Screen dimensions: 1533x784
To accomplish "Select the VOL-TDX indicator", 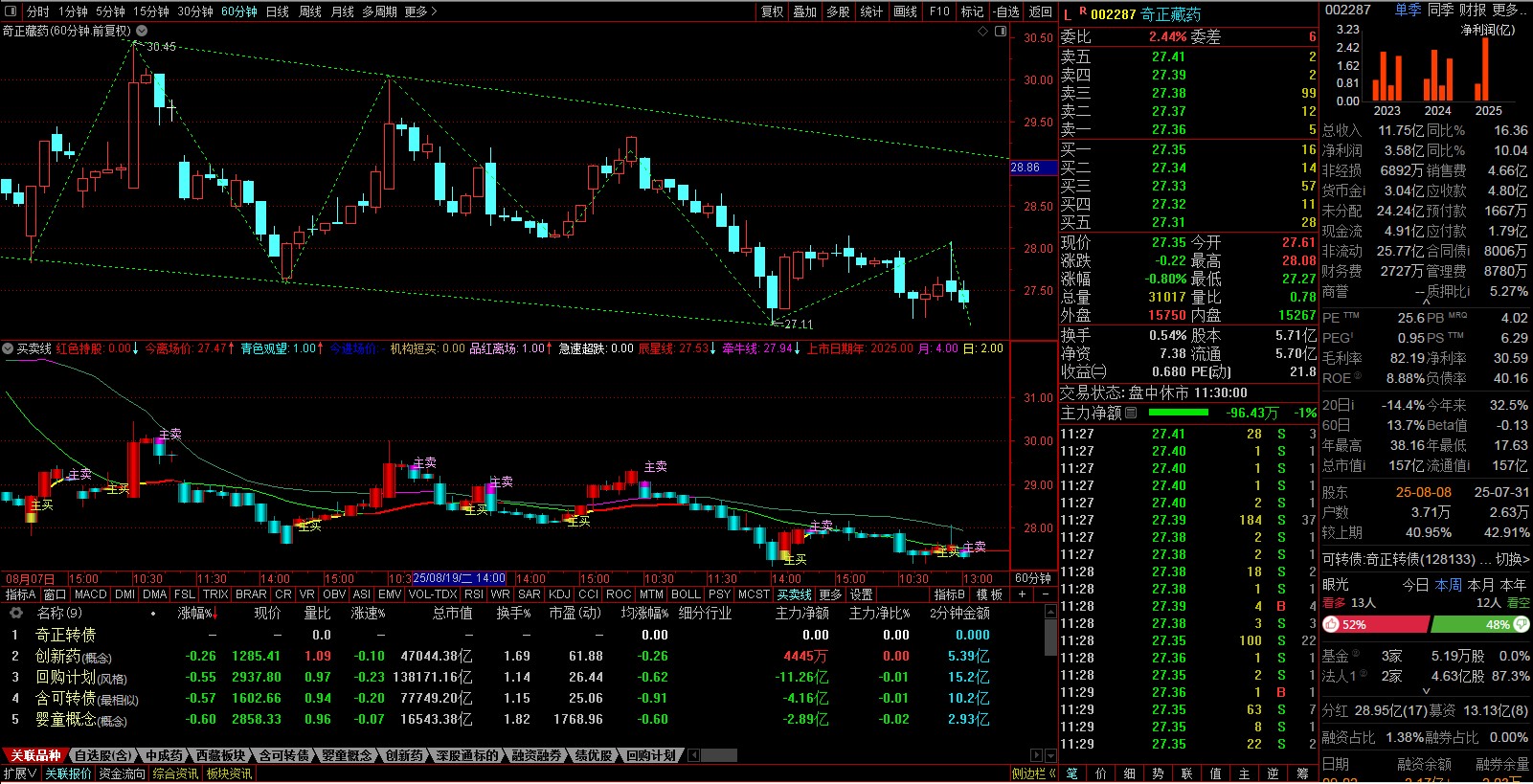I will click(x=433, y=594).
